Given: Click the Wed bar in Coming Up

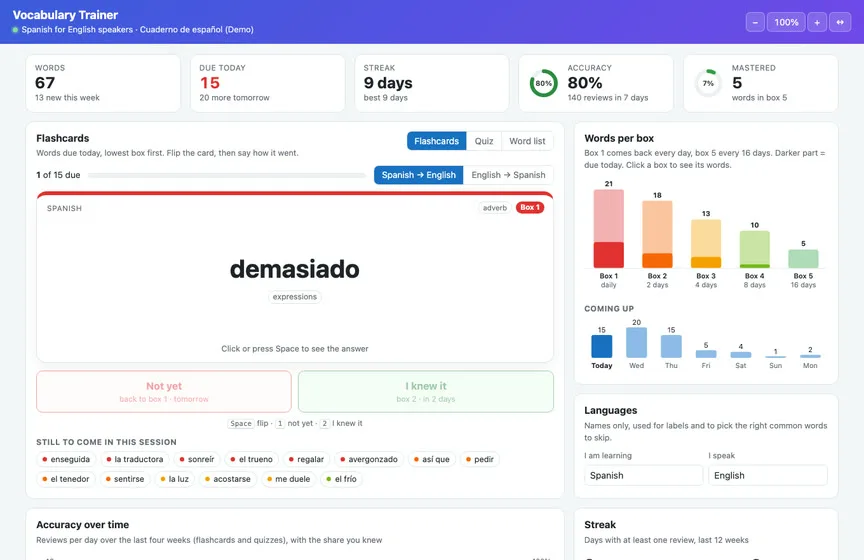Looking at the screenshot, I should (636, 343).
